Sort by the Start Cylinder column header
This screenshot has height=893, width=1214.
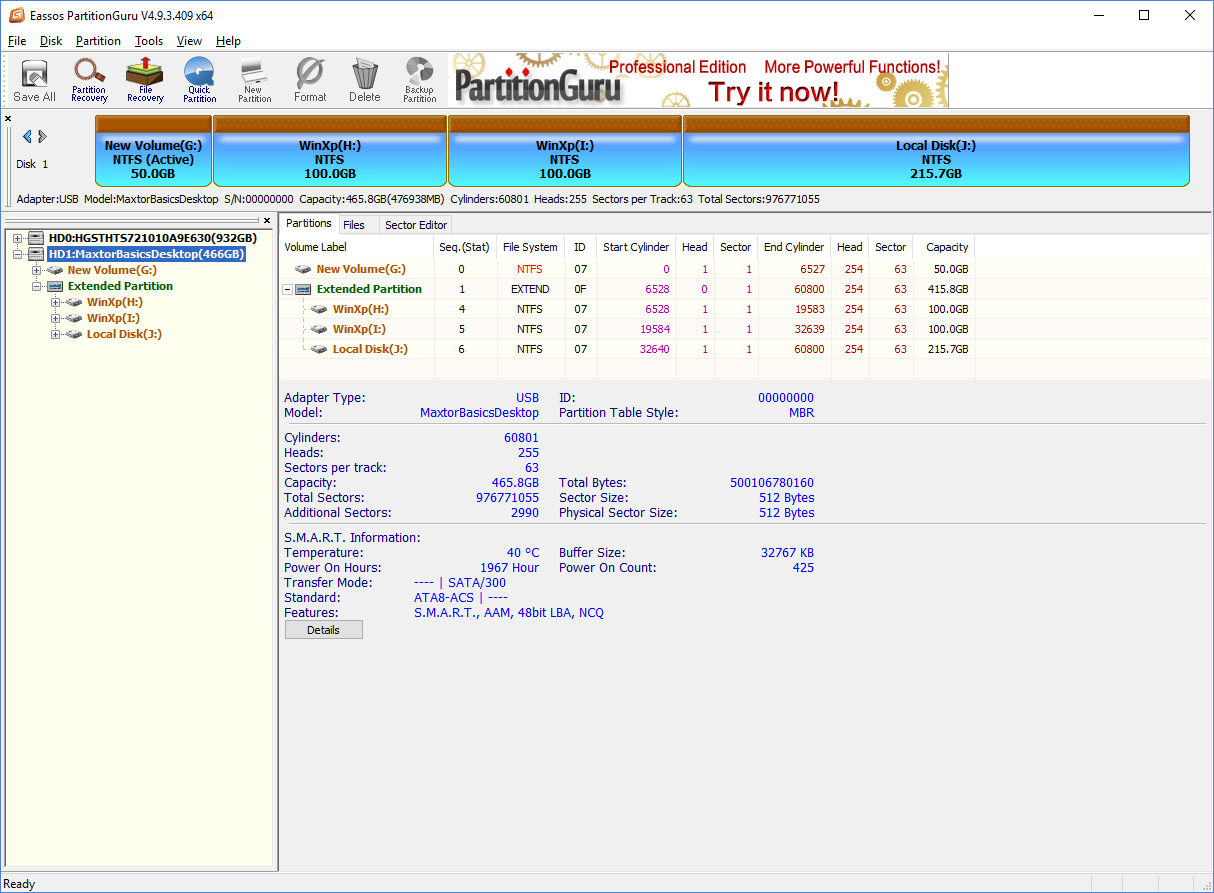click(x=636, y=247)
